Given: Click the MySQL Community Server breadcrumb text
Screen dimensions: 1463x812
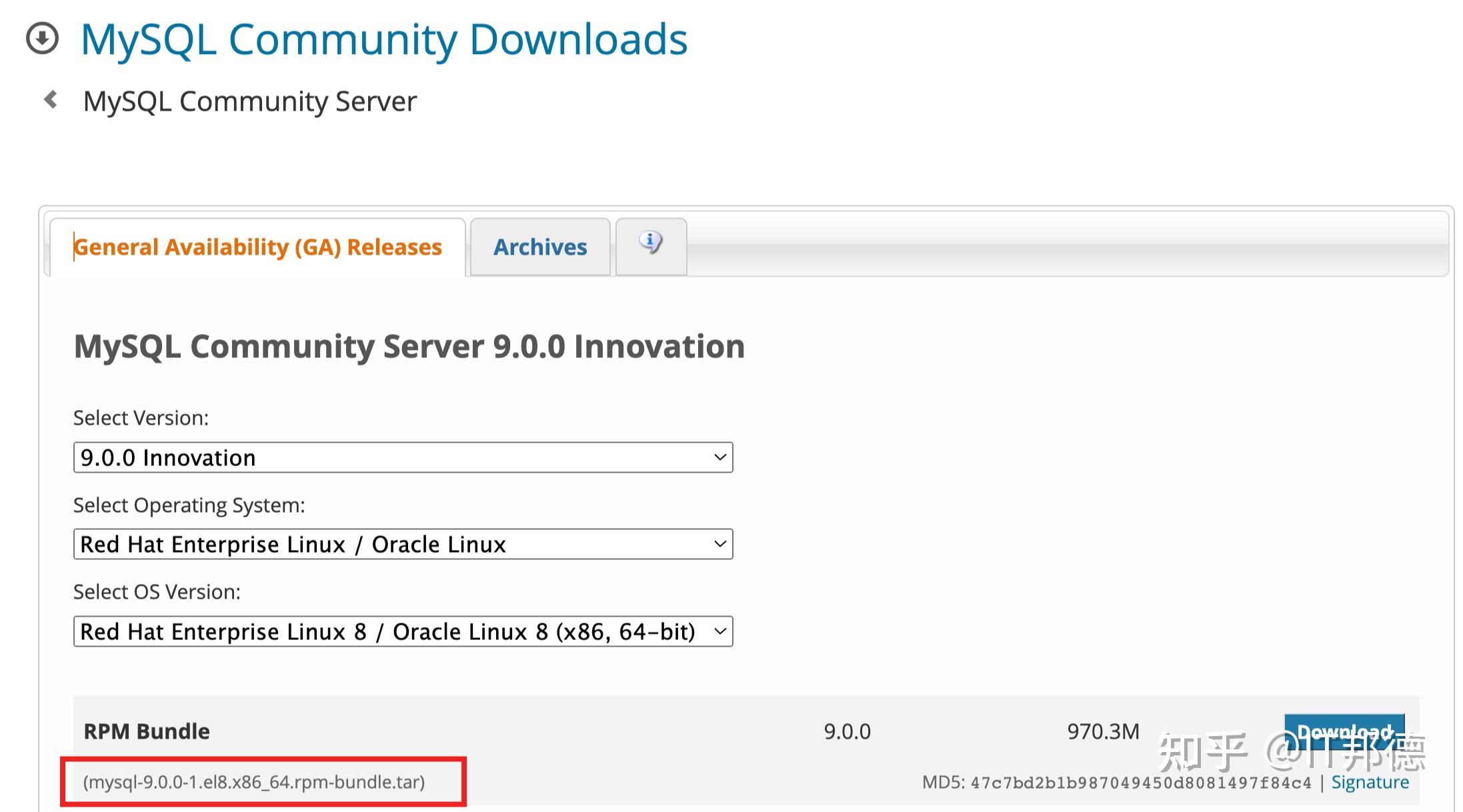Looking at the screenshot, I should [x=249, y=101].
